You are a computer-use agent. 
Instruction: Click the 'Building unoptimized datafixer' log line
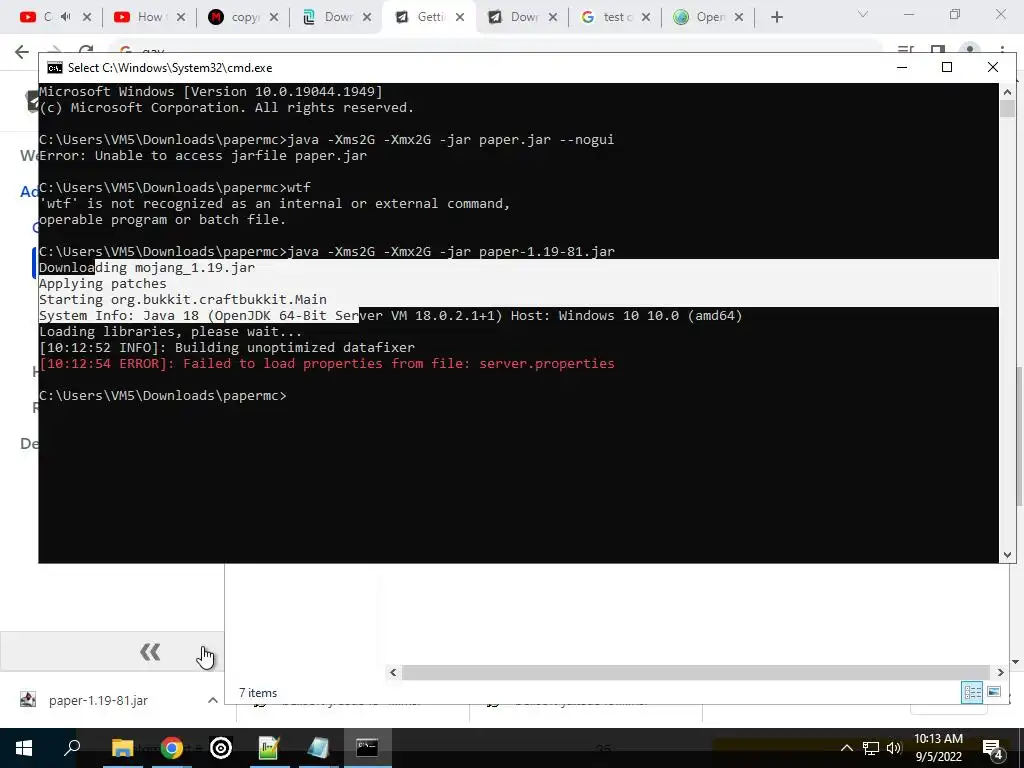(x=227, y=347)
